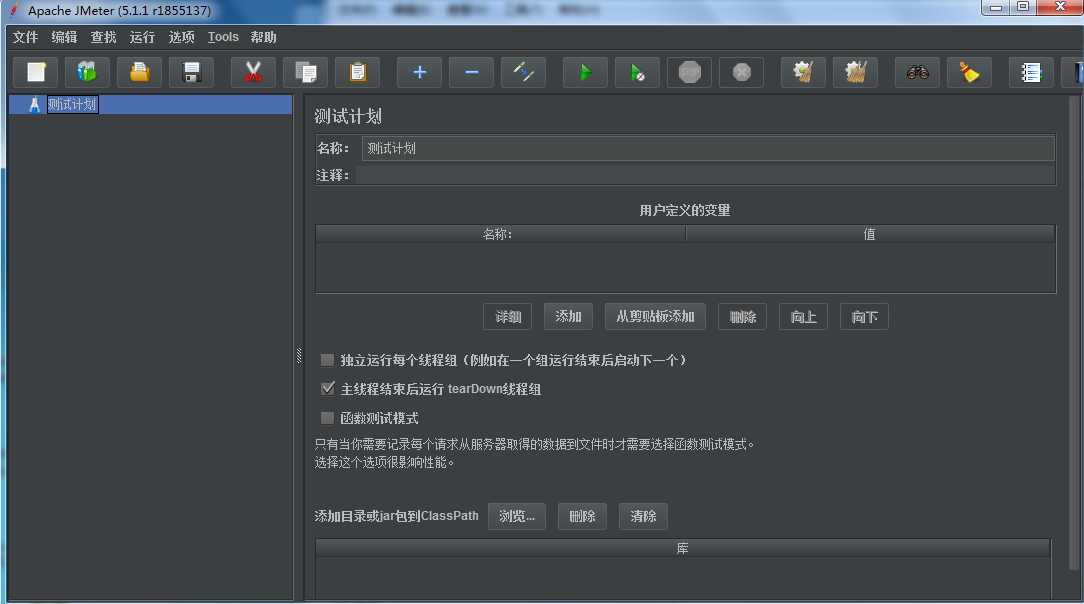1084x604 pixels.
Task: Click the 用户定义的变量 label
Action: pyautogui.click(x=684, y=210)
